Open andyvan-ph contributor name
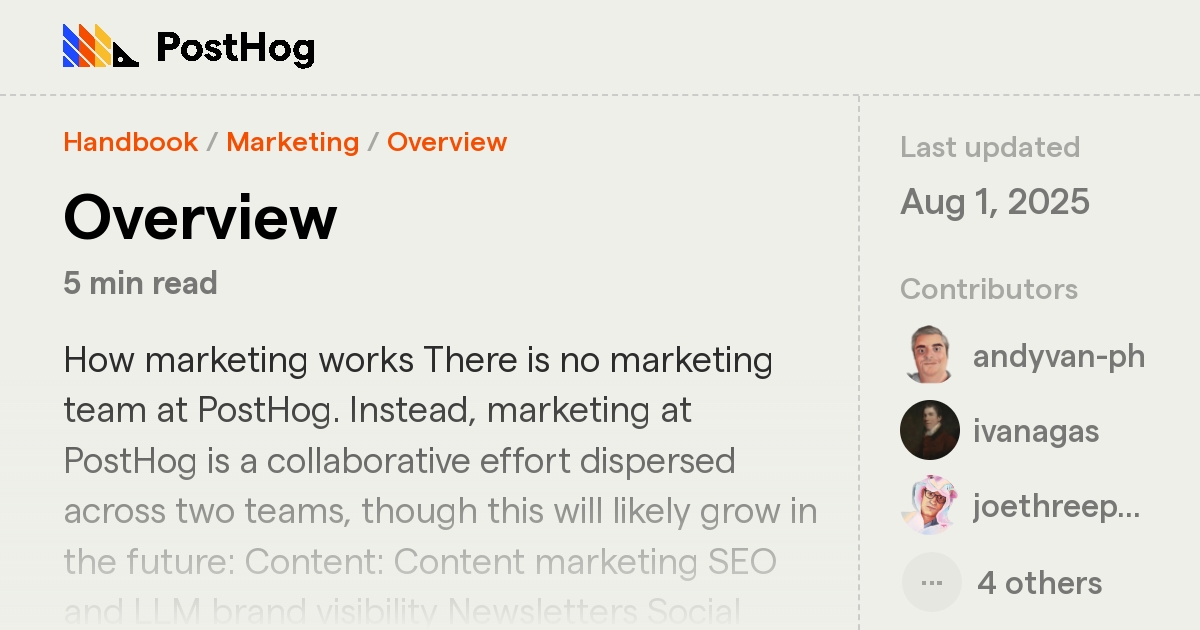1200x630 pixels. point(1059,357)
